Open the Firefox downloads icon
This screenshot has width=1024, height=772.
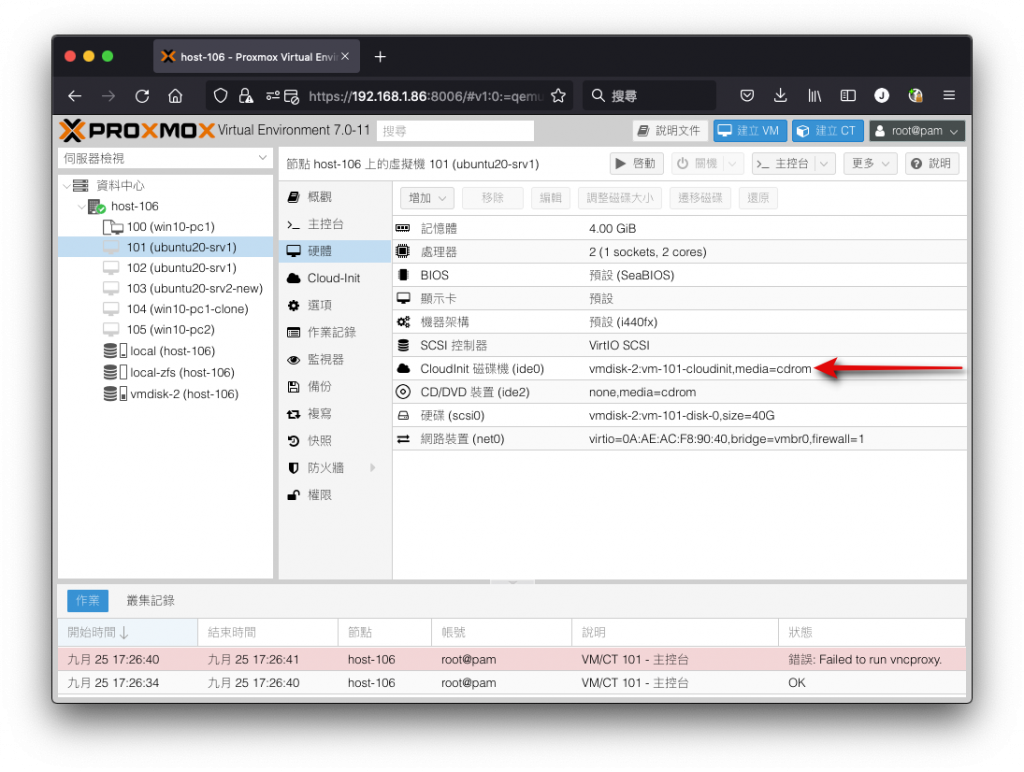click(780, 96)
